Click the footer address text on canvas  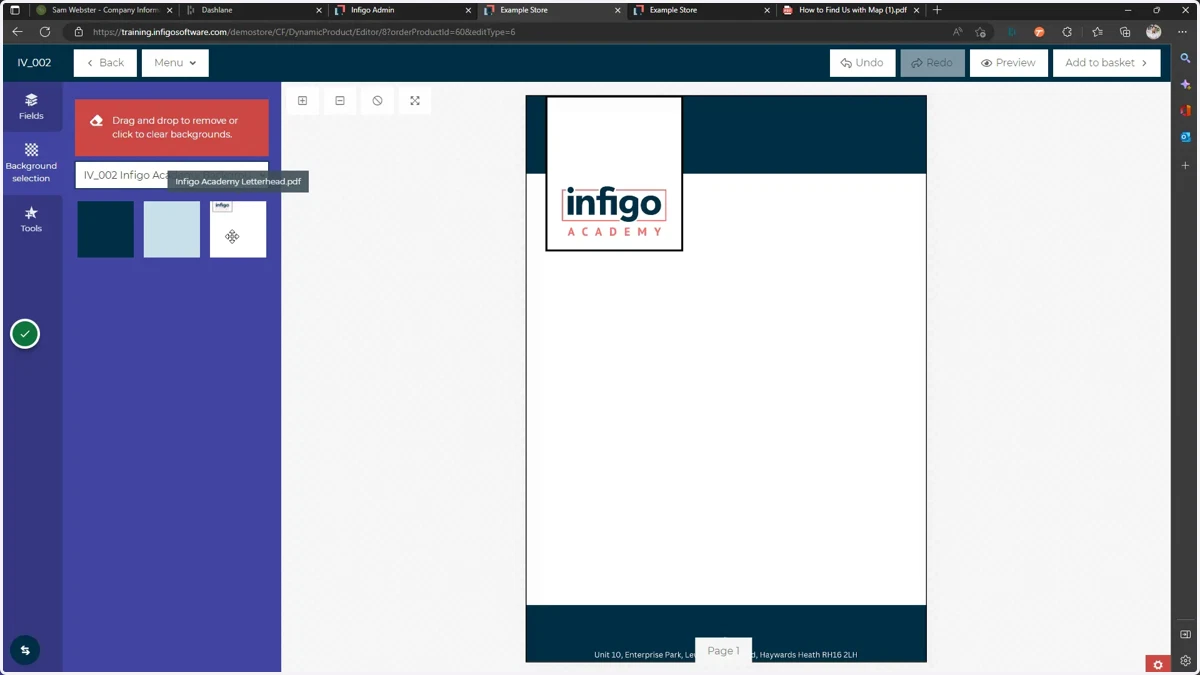coord(725,655)
